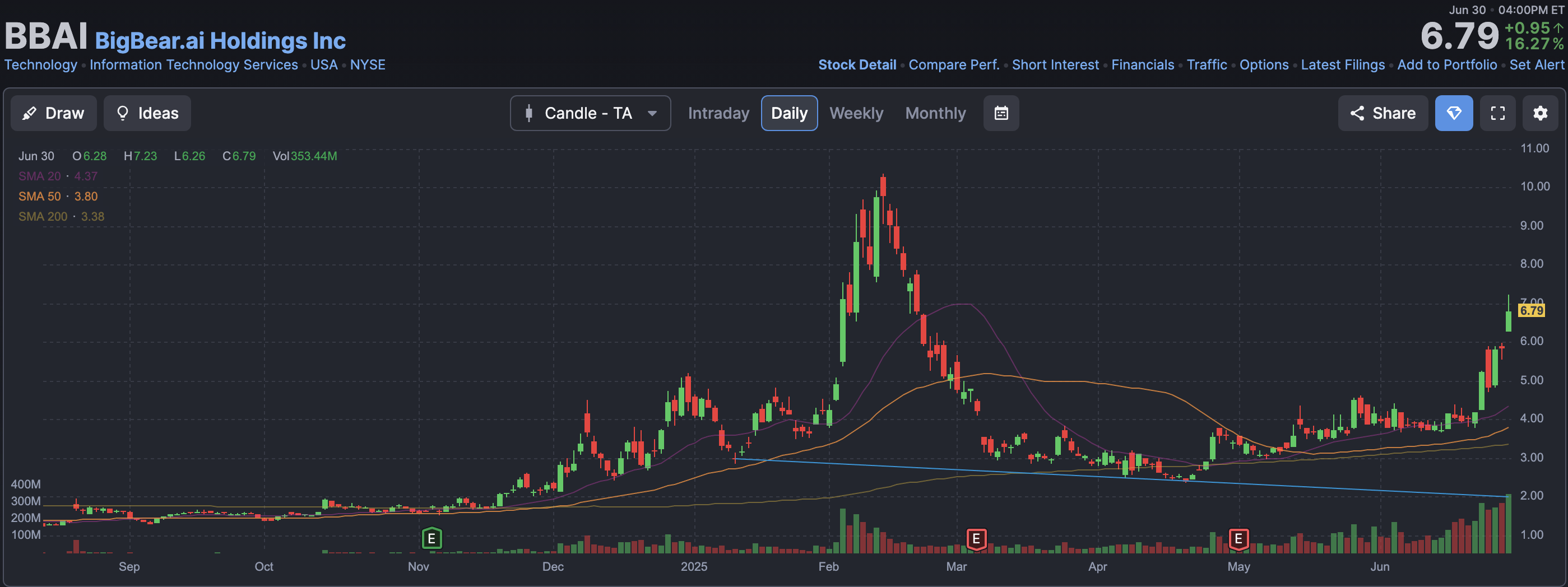Open the USA country link
Viewport: 1568px width, 587px height.
[x=324, y=64]
